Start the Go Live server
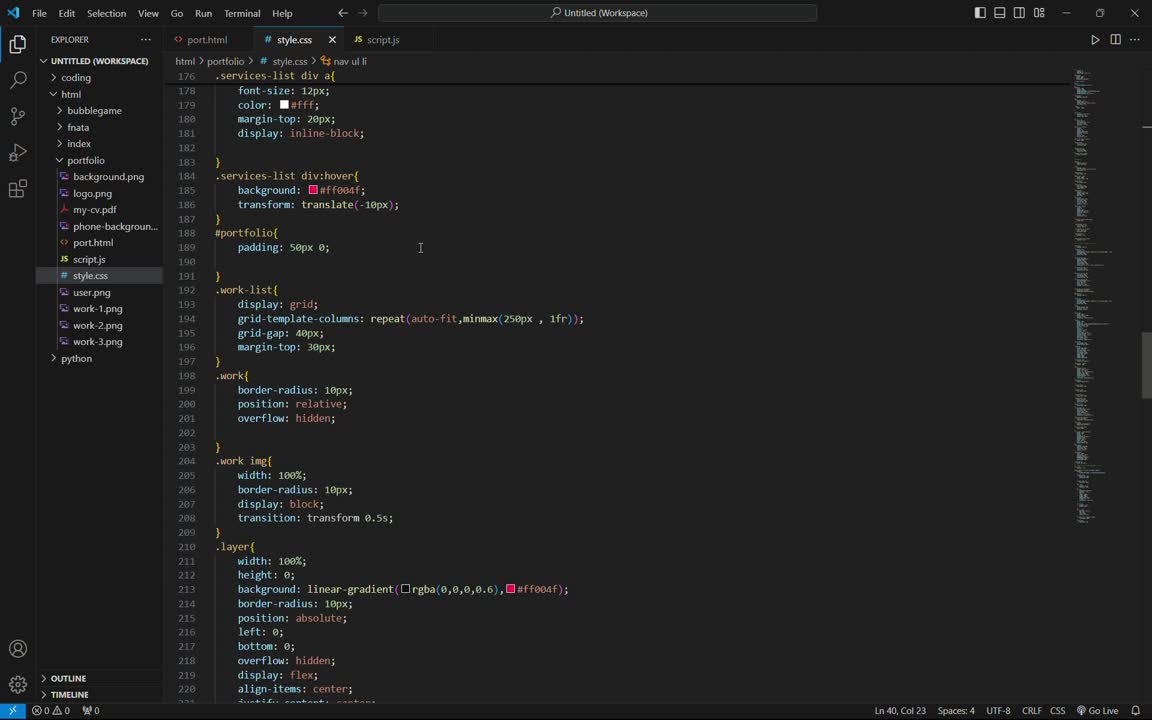 pyautogui.click(x=1097, y=710)
